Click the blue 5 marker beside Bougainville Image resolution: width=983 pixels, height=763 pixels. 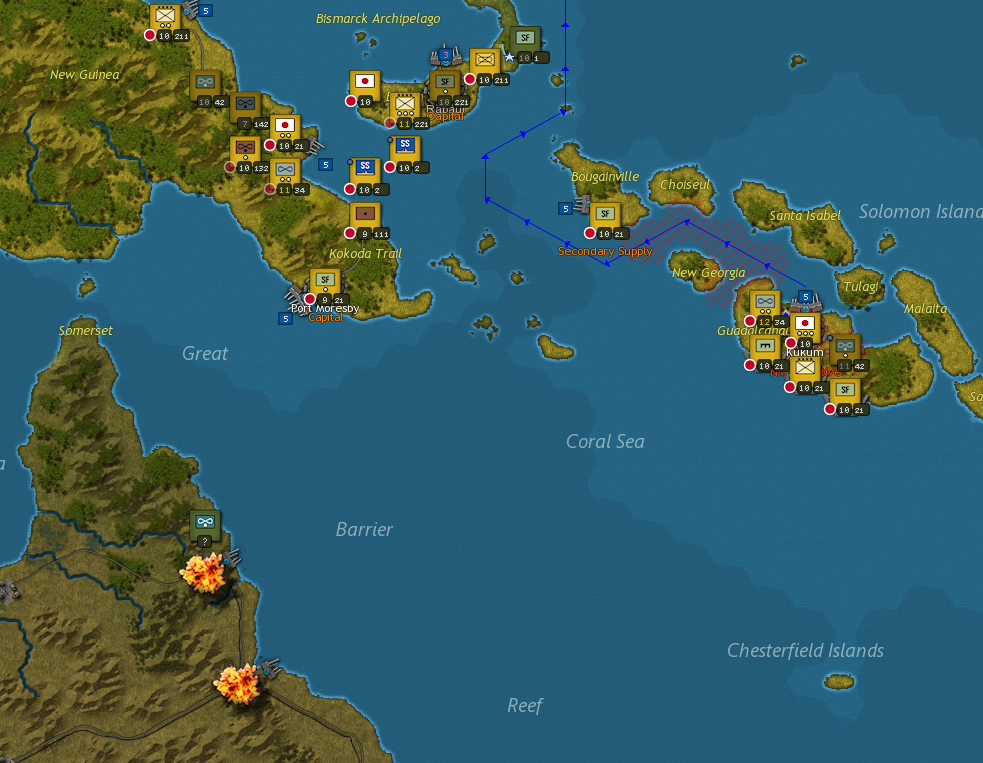565,209
